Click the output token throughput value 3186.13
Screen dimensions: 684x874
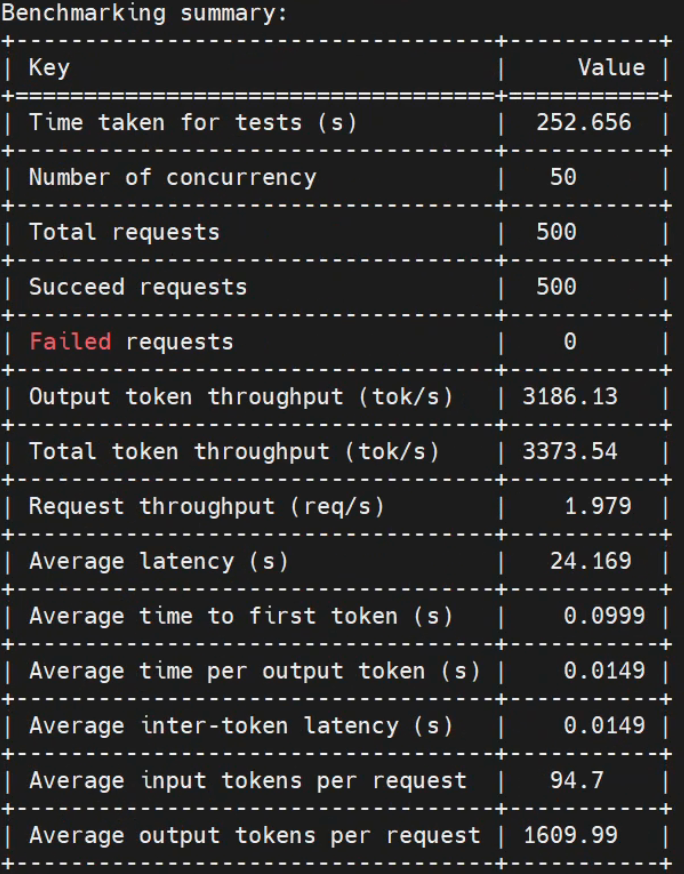[x=570, y=397]
